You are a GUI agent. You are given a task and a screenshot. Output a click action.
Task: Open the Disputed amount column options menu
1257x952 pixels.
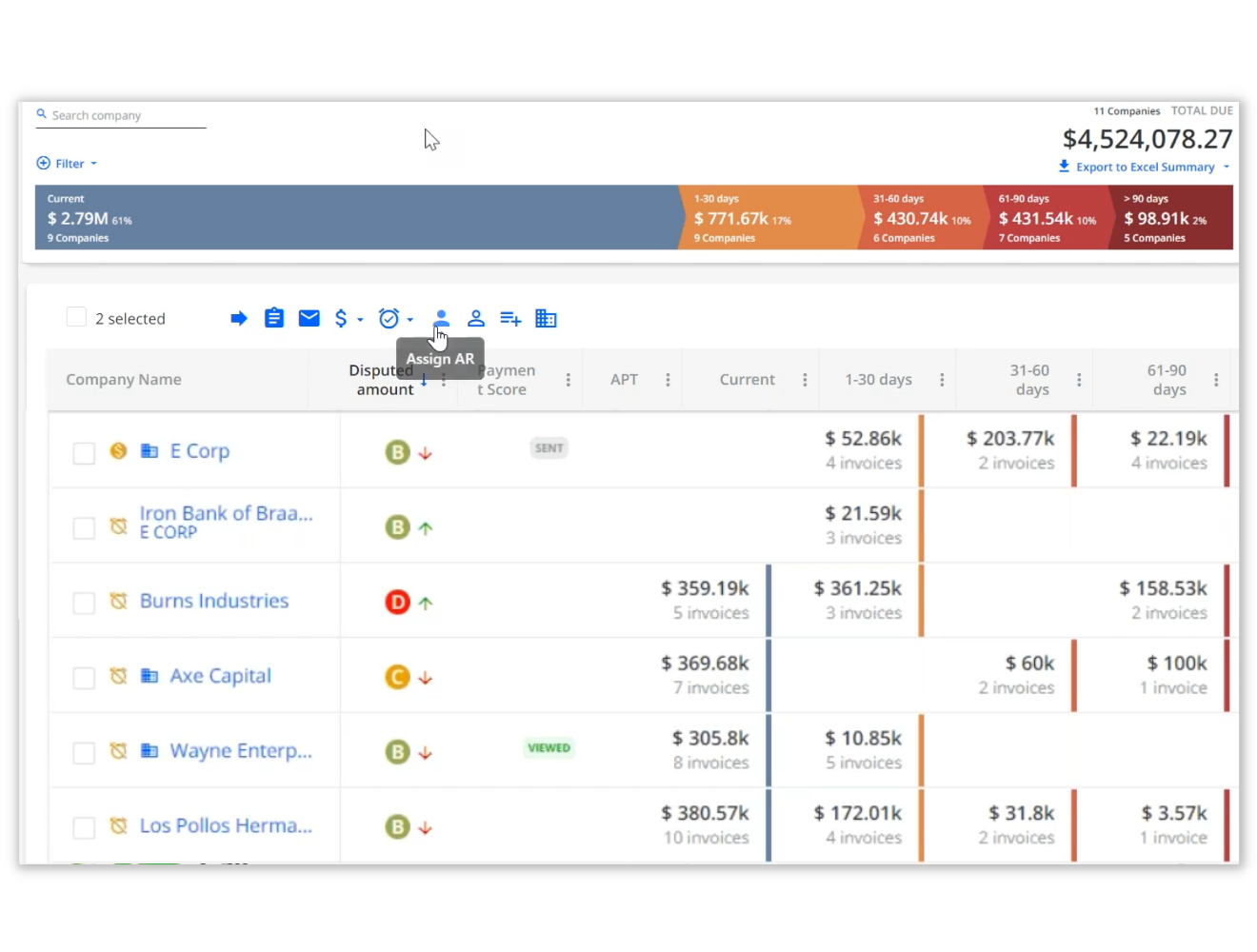tap(444, 379)
